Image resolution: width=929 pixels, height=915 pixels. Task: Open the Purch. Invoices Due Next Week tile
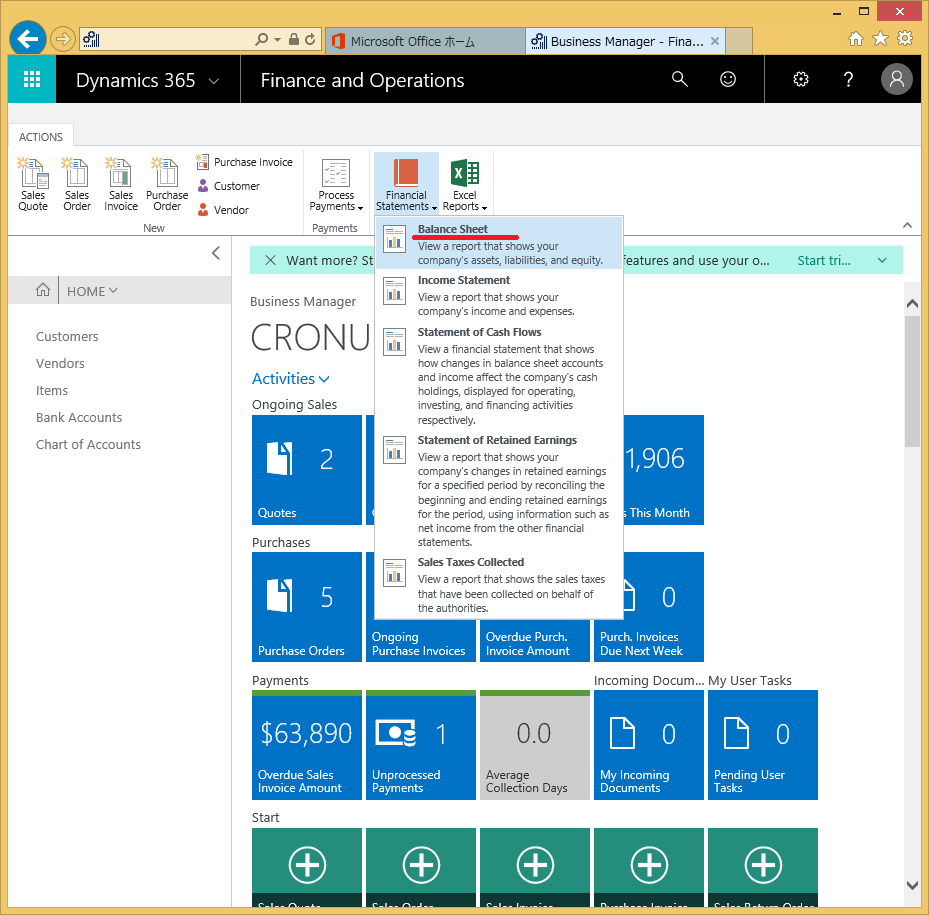tap(649, 607)
